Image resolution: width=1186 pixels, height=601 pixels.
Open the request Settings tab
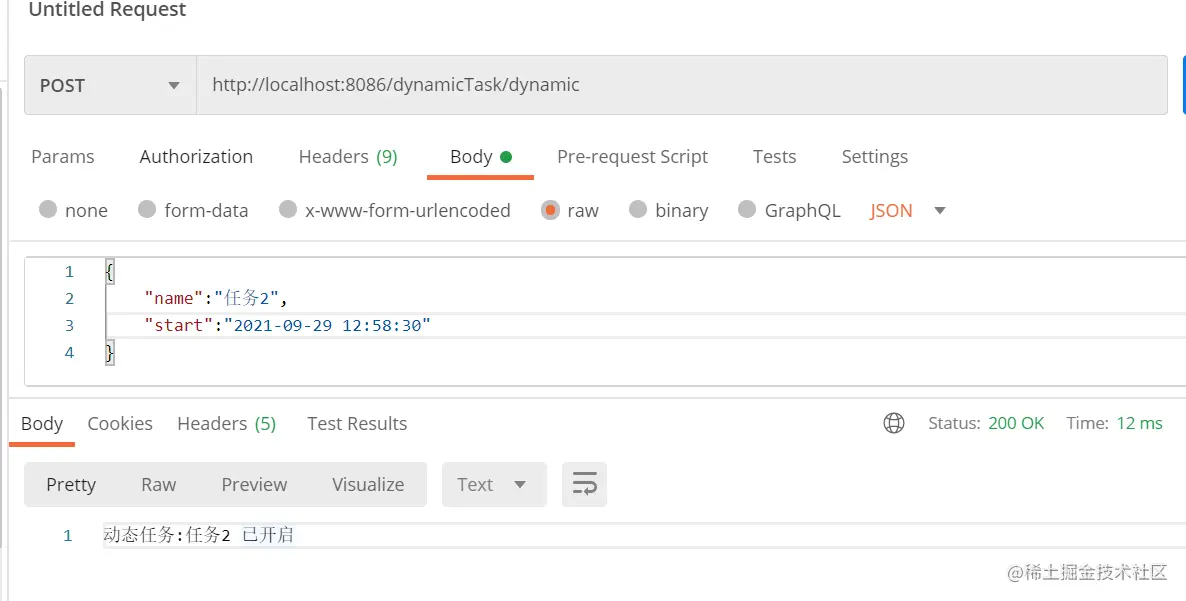[x=874, y=156]
